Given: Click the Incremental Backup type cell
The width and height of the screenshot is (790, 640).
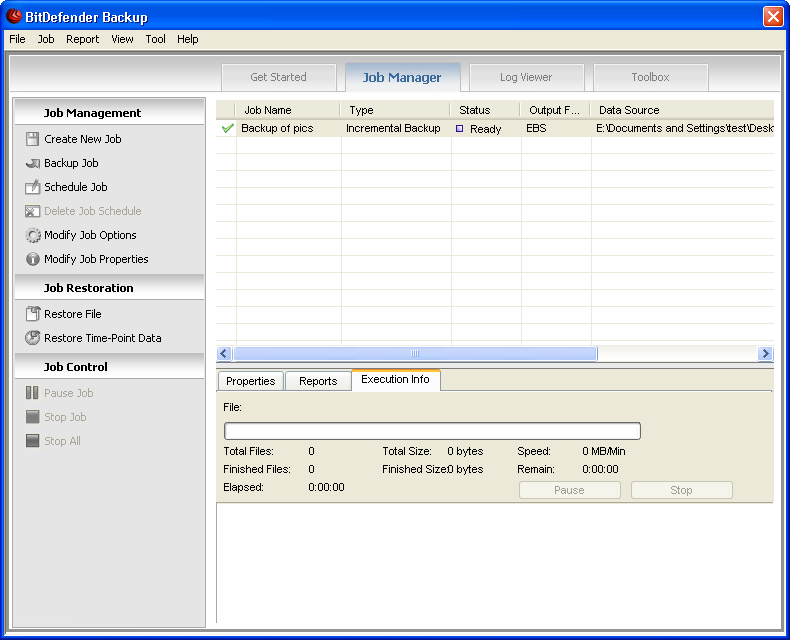Looking at the screenshot, I should pyautogui.click(x=393, y=129).
